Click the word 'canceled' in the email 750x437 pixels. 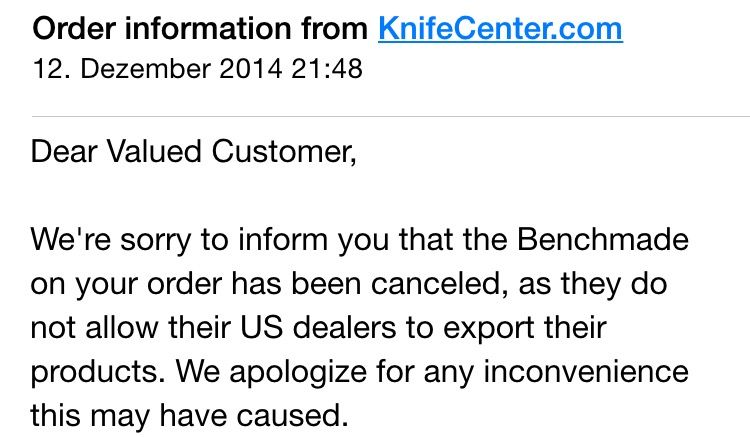tap(438, 284)
